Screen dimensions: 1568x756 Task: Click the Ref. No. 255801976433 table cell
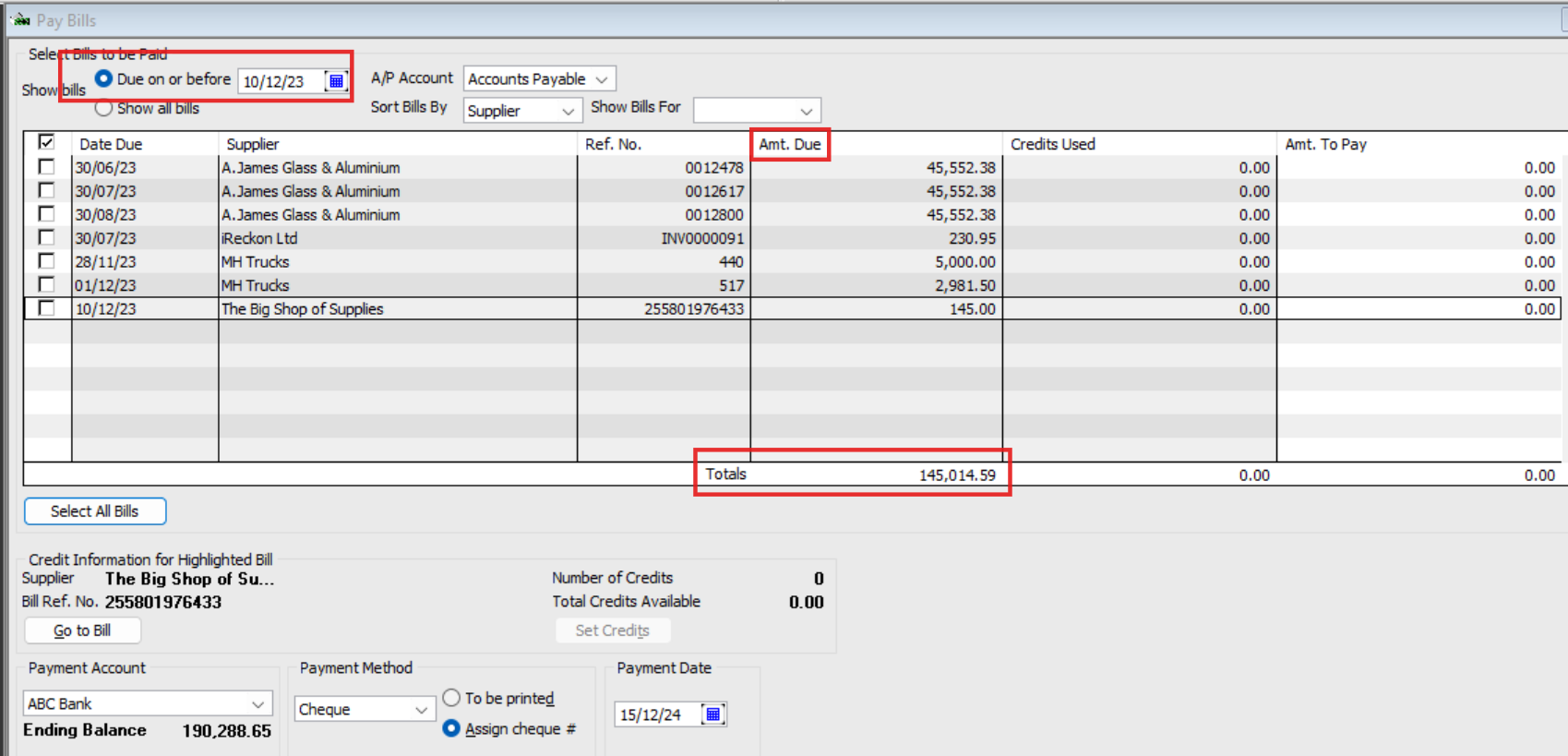click(664, 309)
